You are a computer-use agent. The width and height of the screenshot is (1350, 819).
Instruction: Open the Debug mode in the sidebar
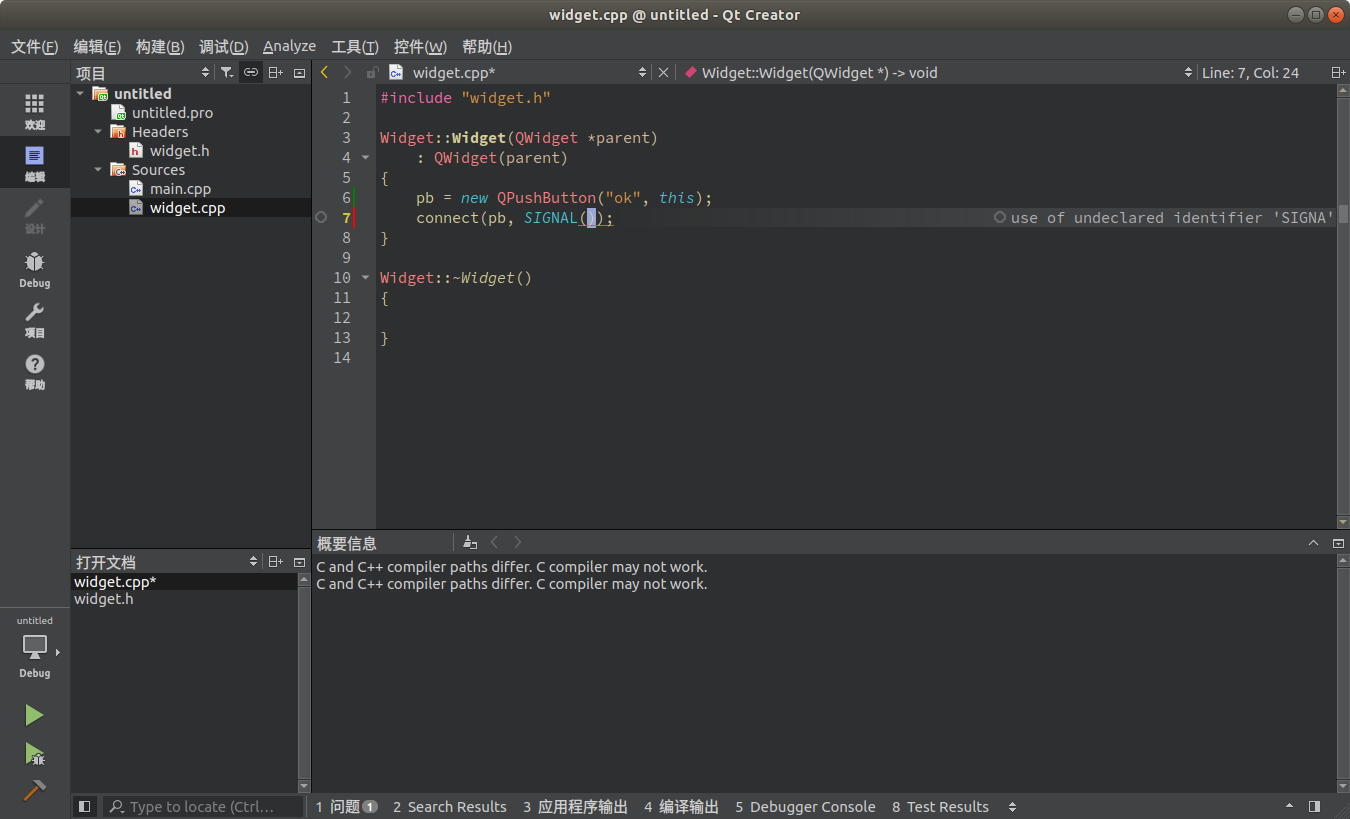point(35,269)
